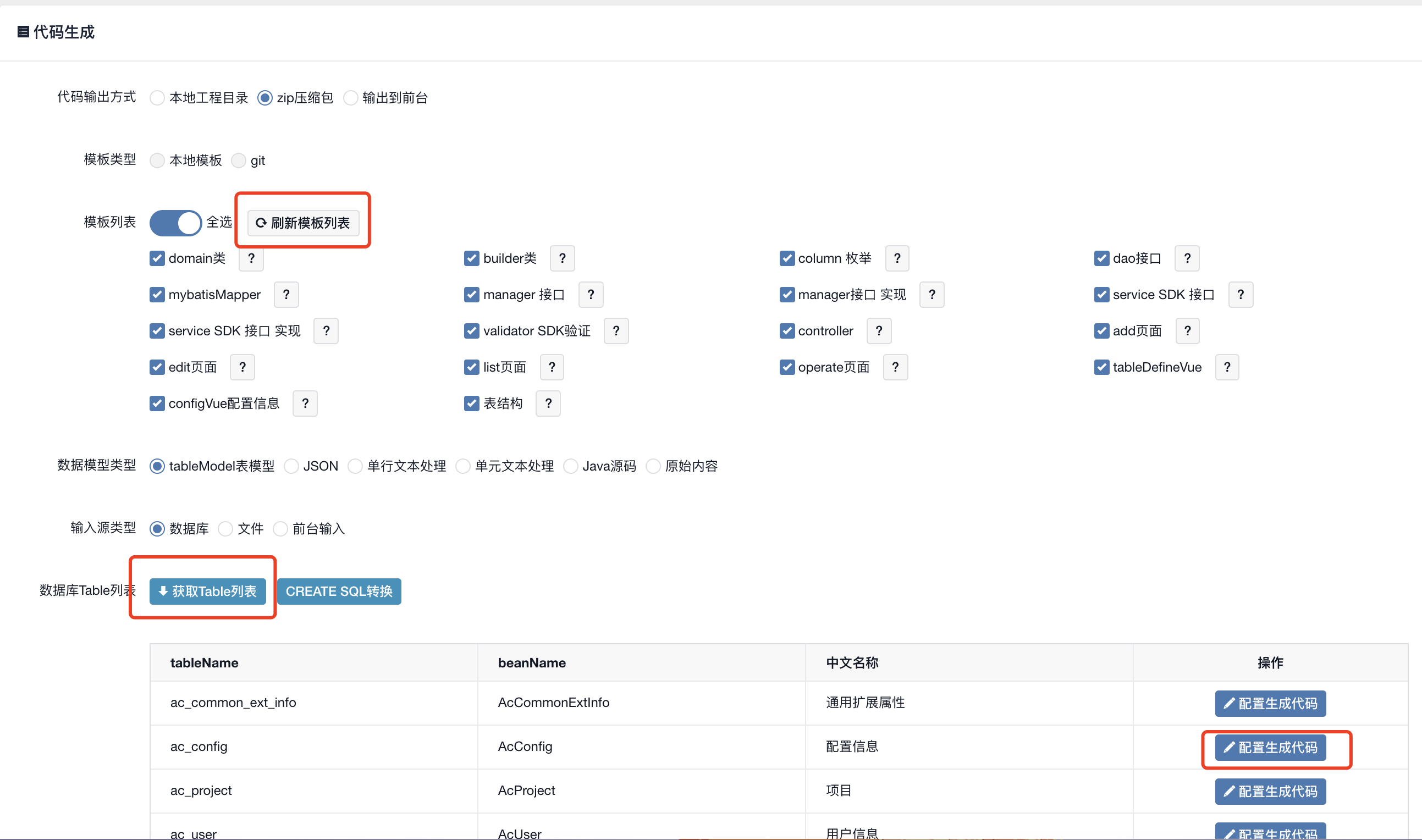Click 获取Table列表 button

(x=207, y=591)
